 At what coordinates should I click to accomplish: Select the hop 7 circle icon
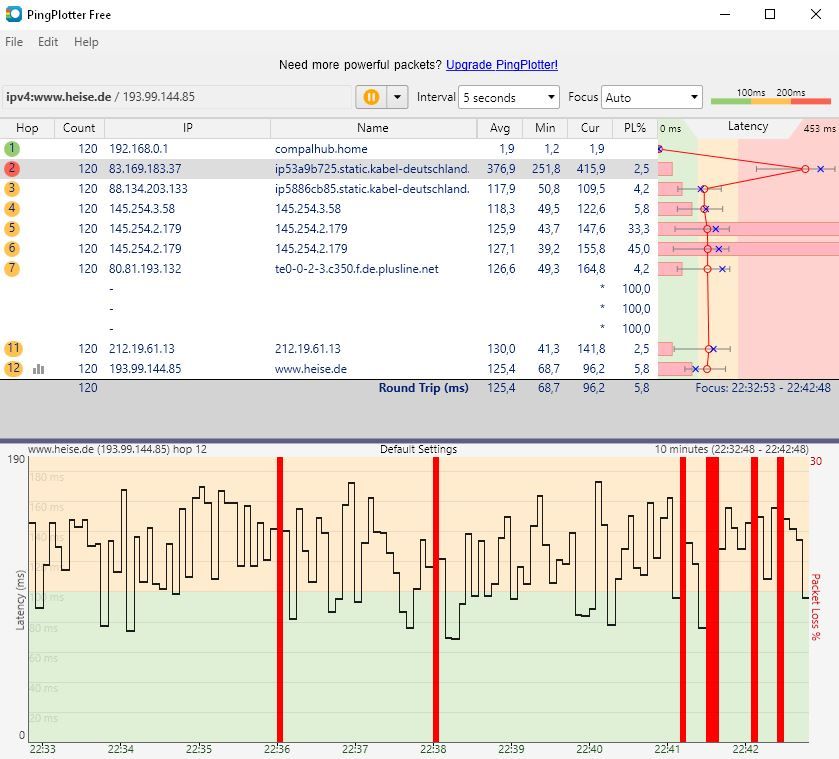click(12, 269)
